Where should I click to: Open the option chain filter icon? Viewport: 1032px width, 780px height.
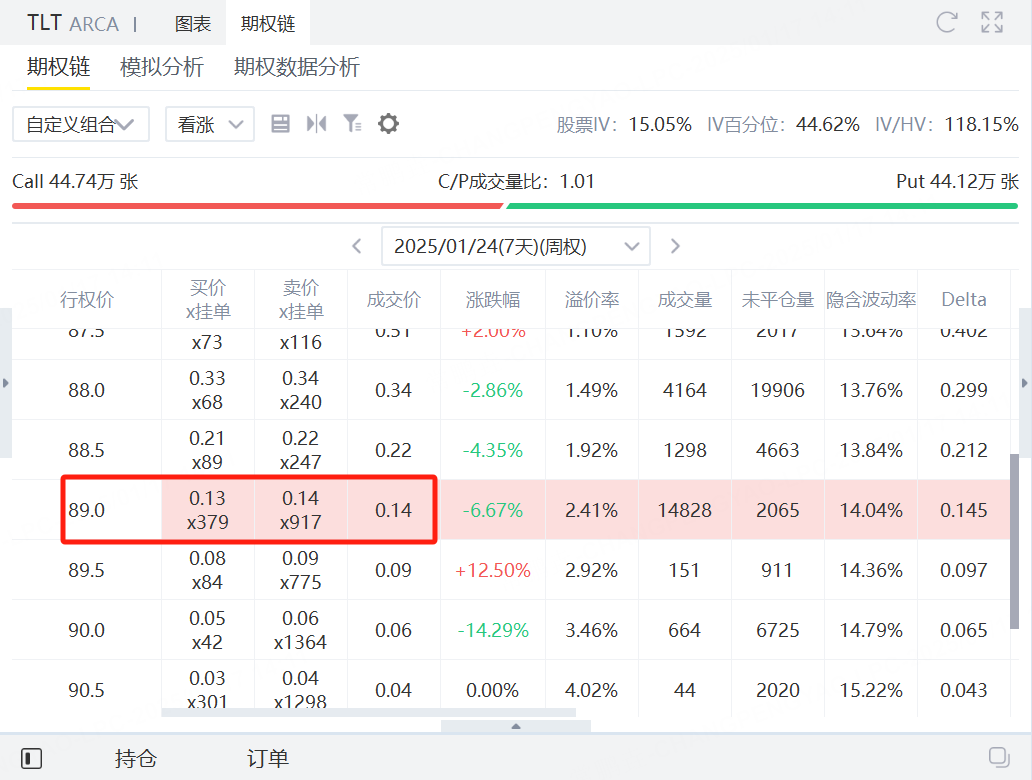352,124
